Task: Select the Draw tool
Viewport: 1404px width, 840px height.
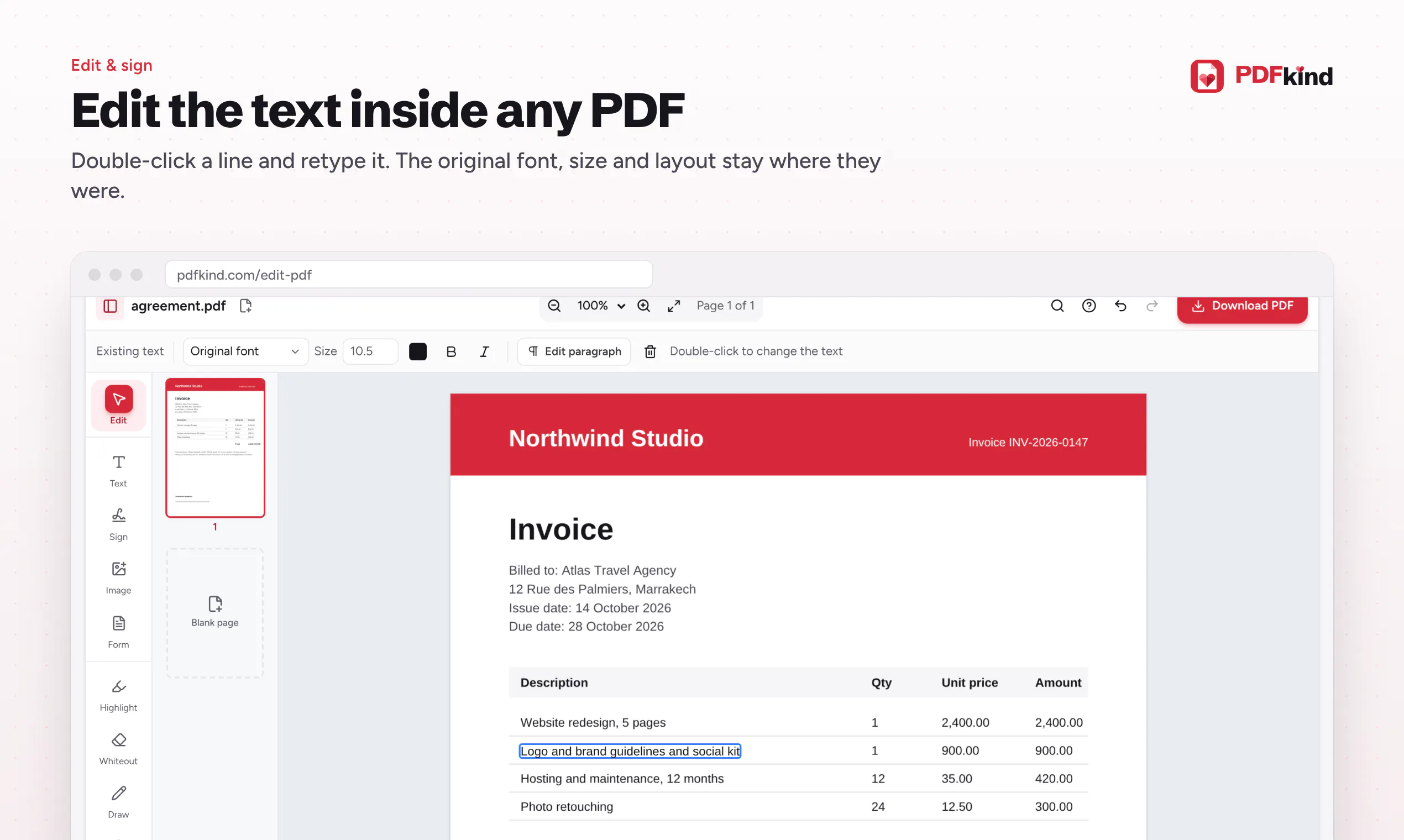Action: click(118, 802)
